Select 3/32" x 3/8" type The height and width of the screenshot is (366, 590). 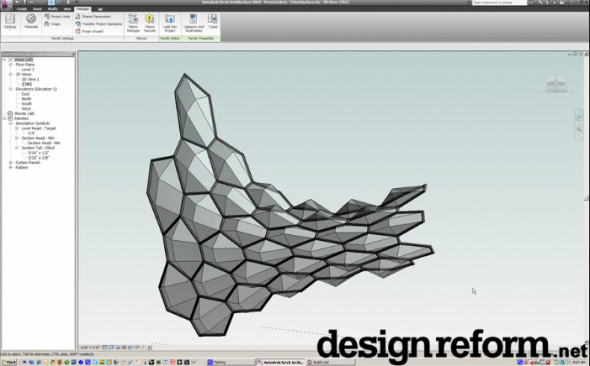pos(38,158)
